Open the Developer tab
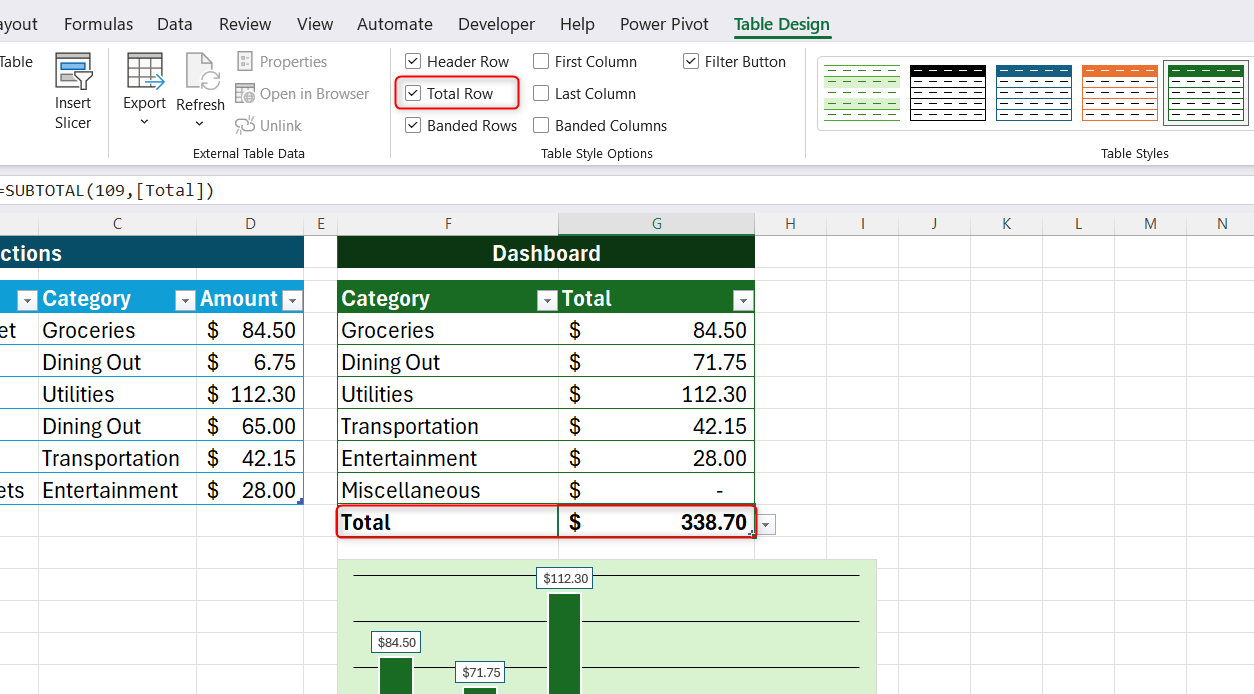Image resolution: width=1254 pixels, height=694 pixels. pyautogui.click(x=496, y=24)
